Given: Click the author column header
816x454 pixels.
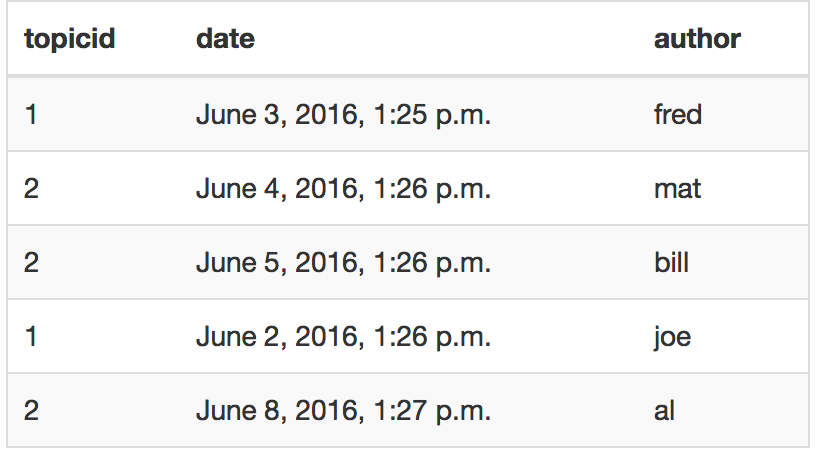Looking at the screenshot, I should tap(697, 39).
